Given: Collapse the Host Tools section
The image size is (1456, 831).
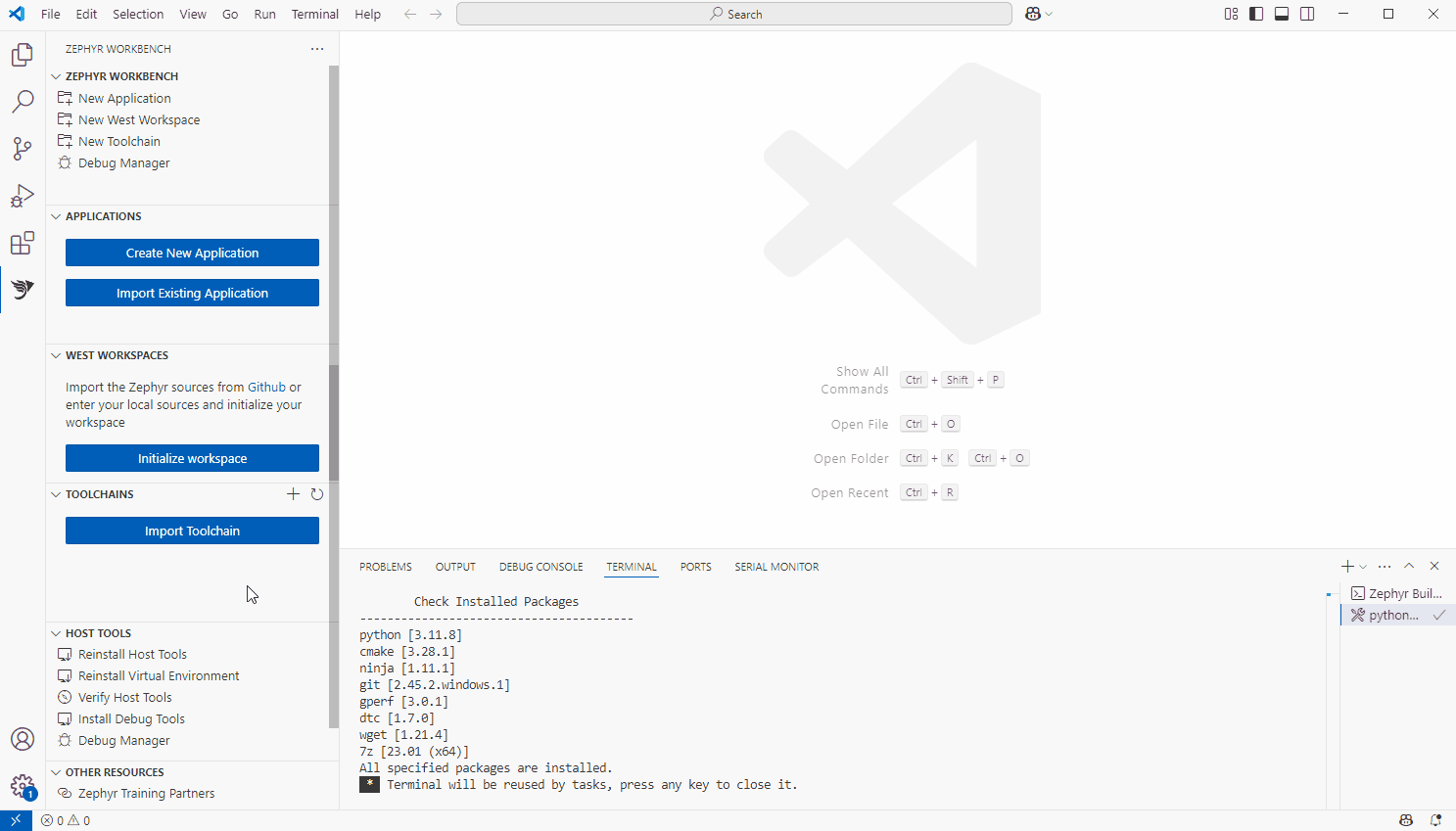Looking at the screenshot, I should point(56,633).
